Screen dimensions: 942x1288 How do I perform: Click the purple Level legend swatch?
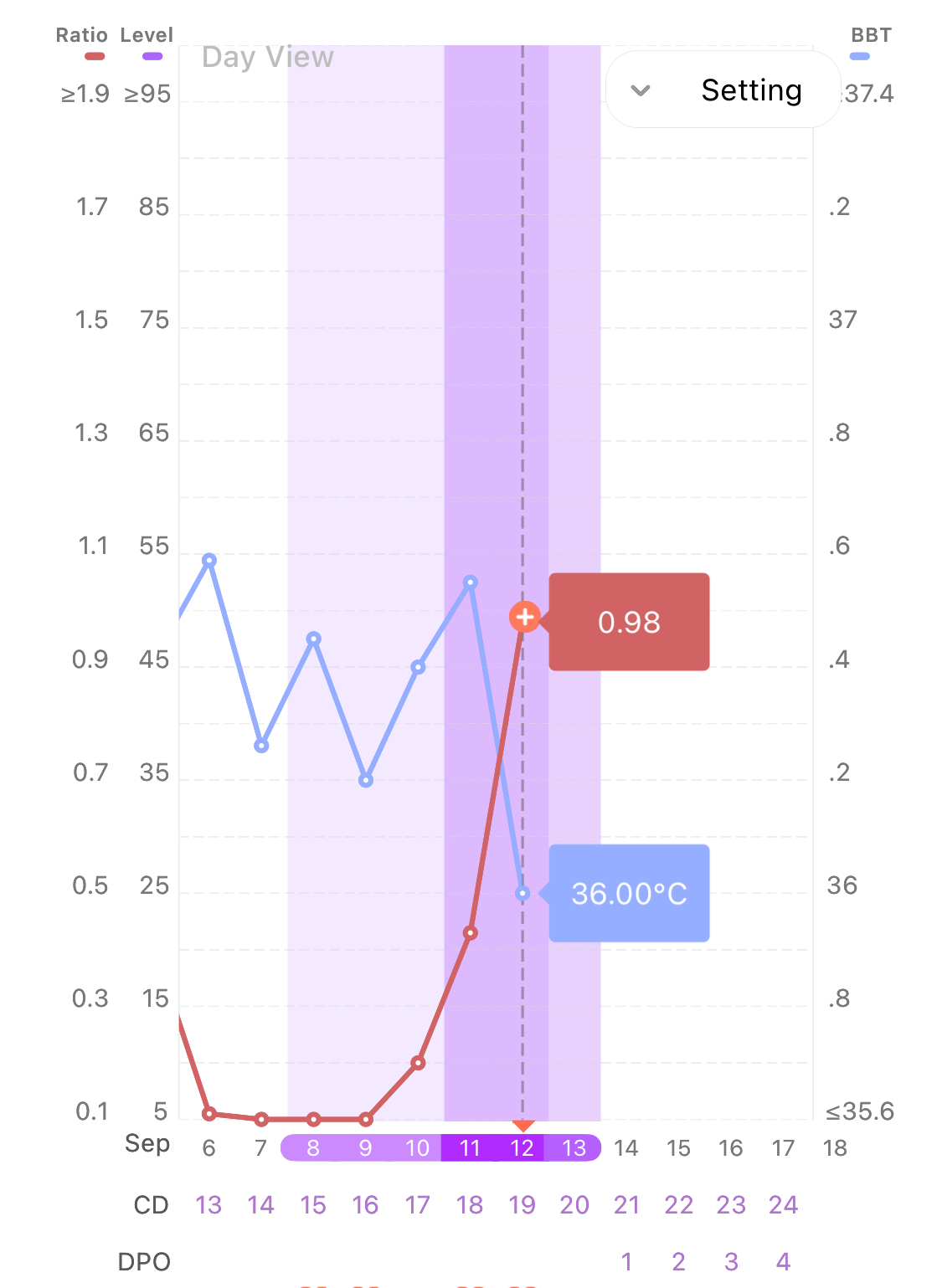[152, 56]
